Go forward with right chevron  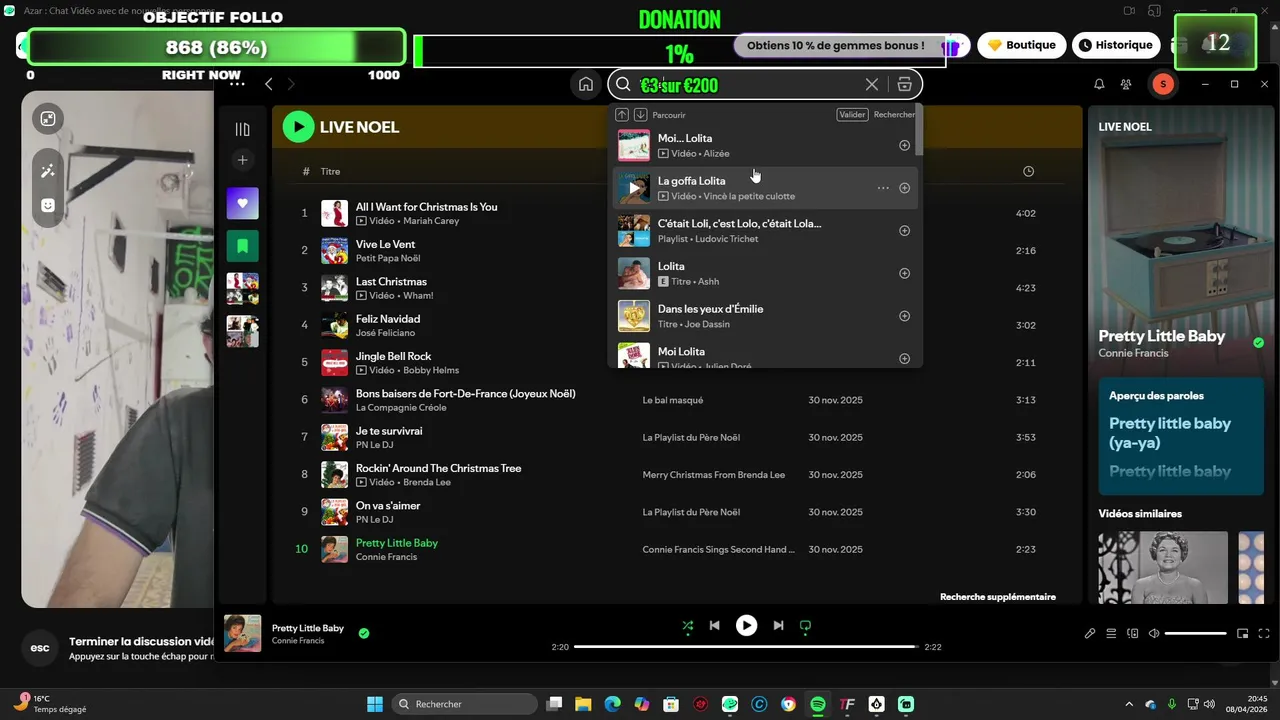coord(291,84)
